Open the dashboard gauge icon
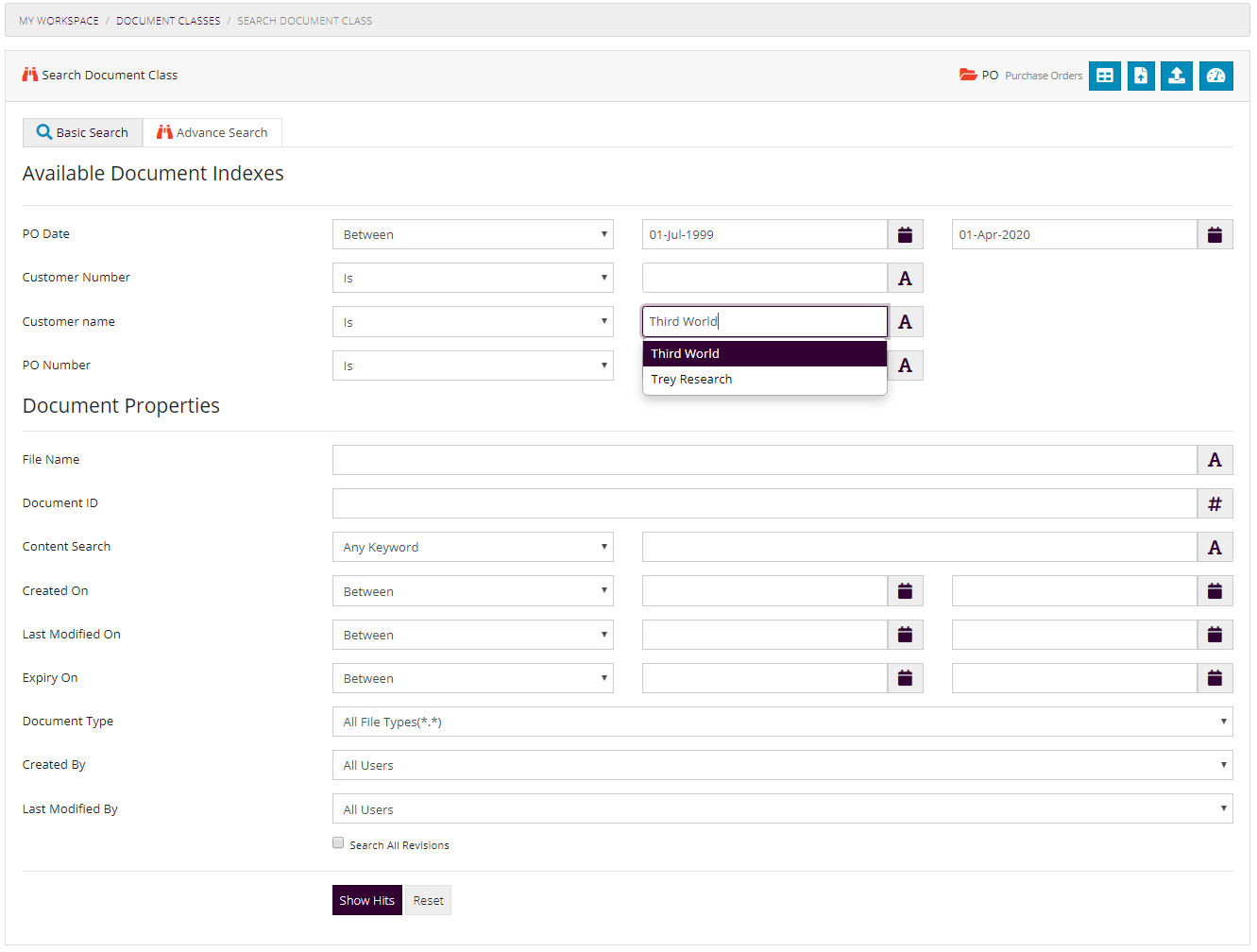The height and width of the screenshot is (952, 1257). point(1215,76)
